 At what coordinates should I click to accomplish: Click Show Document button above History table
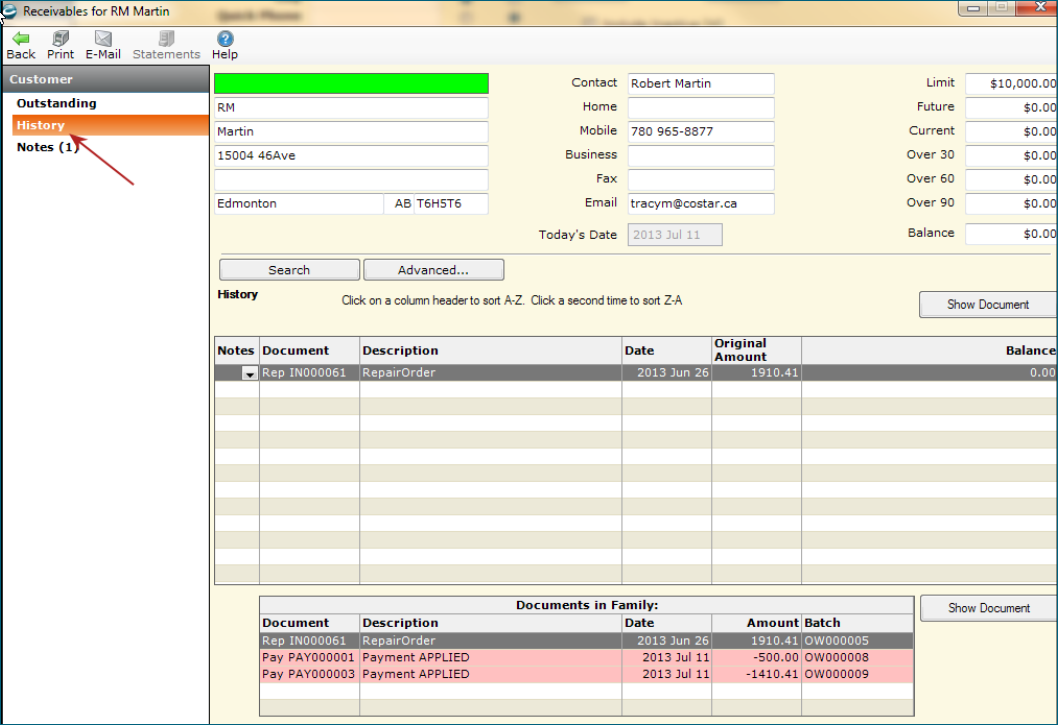pyautogui.click(x=988, y=304)
